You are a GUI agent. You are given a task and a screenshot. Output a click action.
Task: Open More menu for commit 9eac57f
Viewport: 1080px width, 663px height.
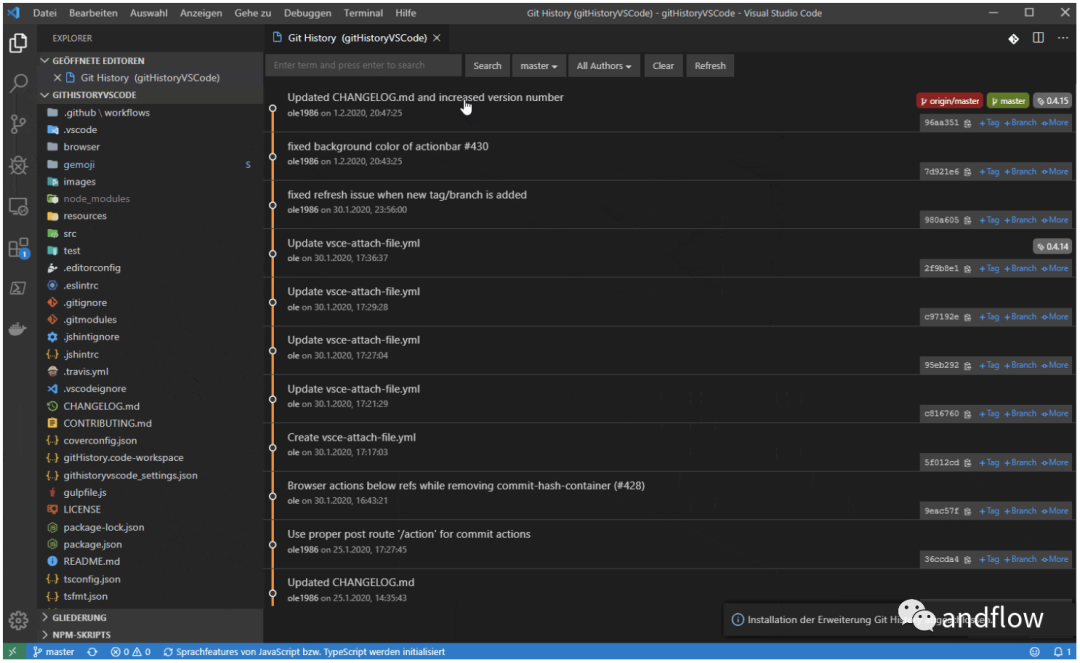click(1055, 511)
